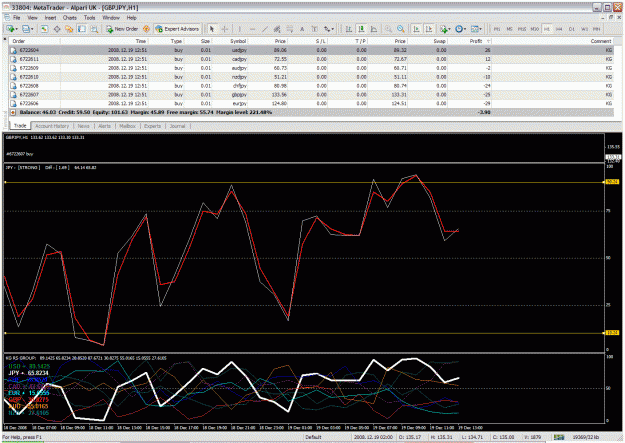
Task: Toggle the Terminal panel icon
Action: coord(82,29)
